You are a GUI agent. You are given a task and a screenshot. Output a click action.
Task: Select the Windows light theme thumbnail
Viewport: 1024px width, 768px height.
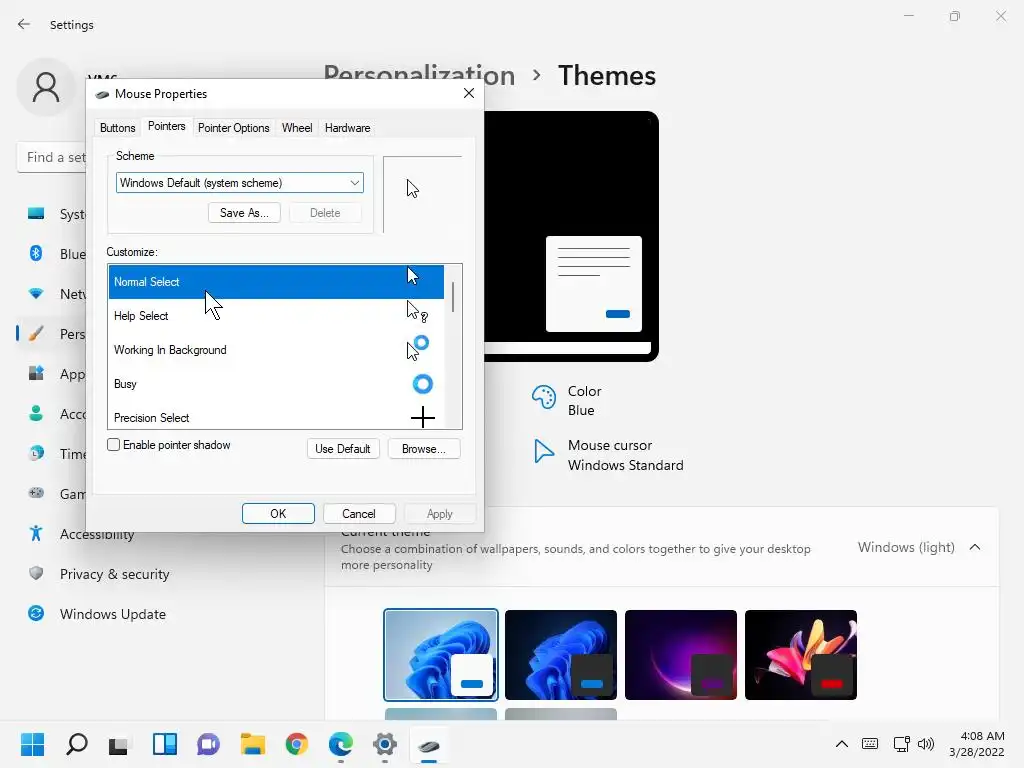tap(441, 655)
